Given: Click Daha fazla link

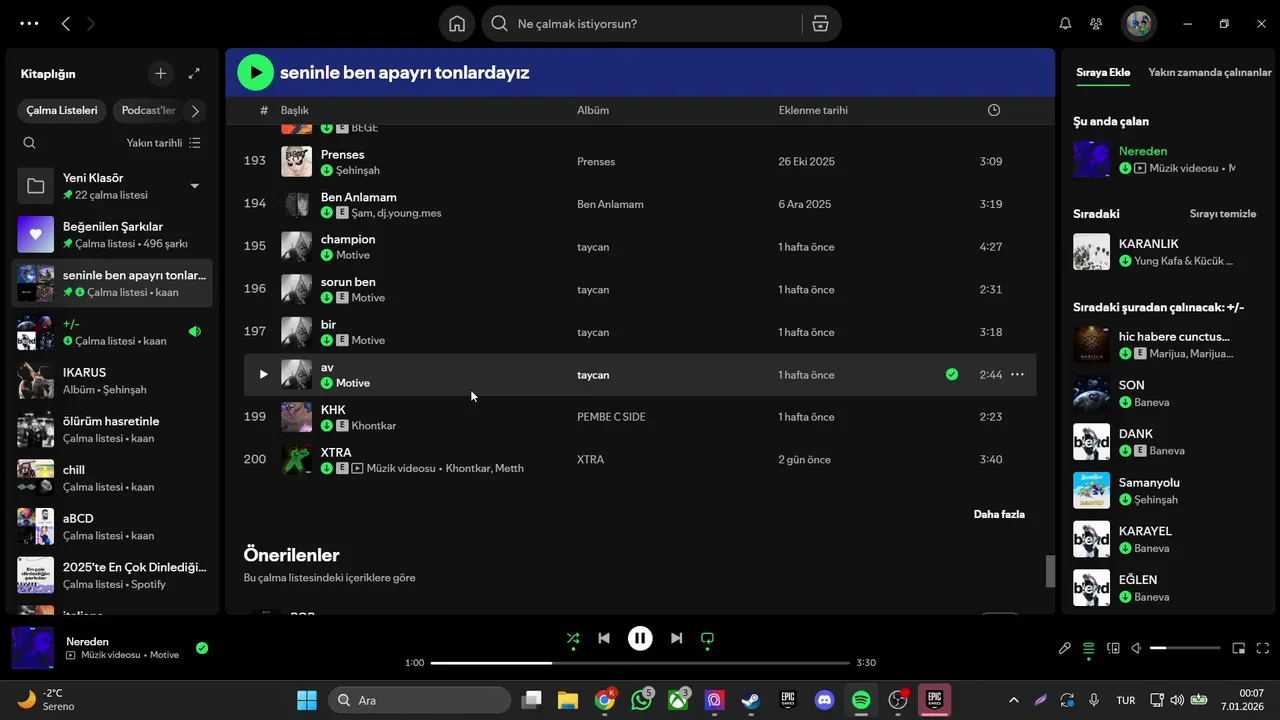Looking at the screenshot, I should [x=999, y=514].
